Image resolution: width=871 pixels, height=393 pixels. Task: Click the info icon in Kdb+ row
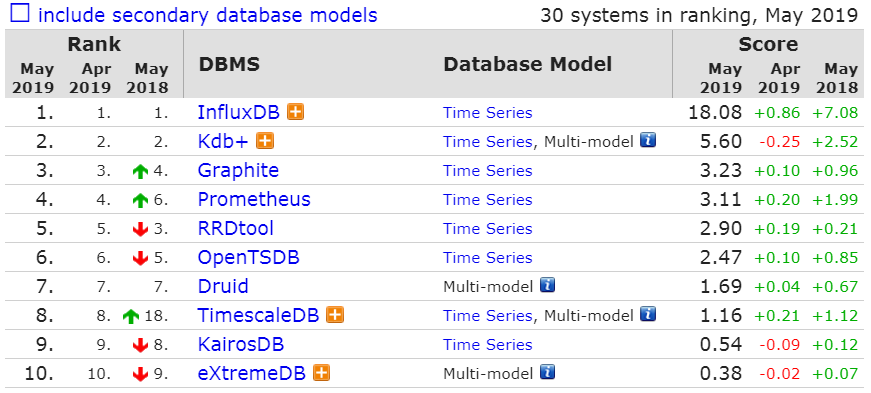648,140
